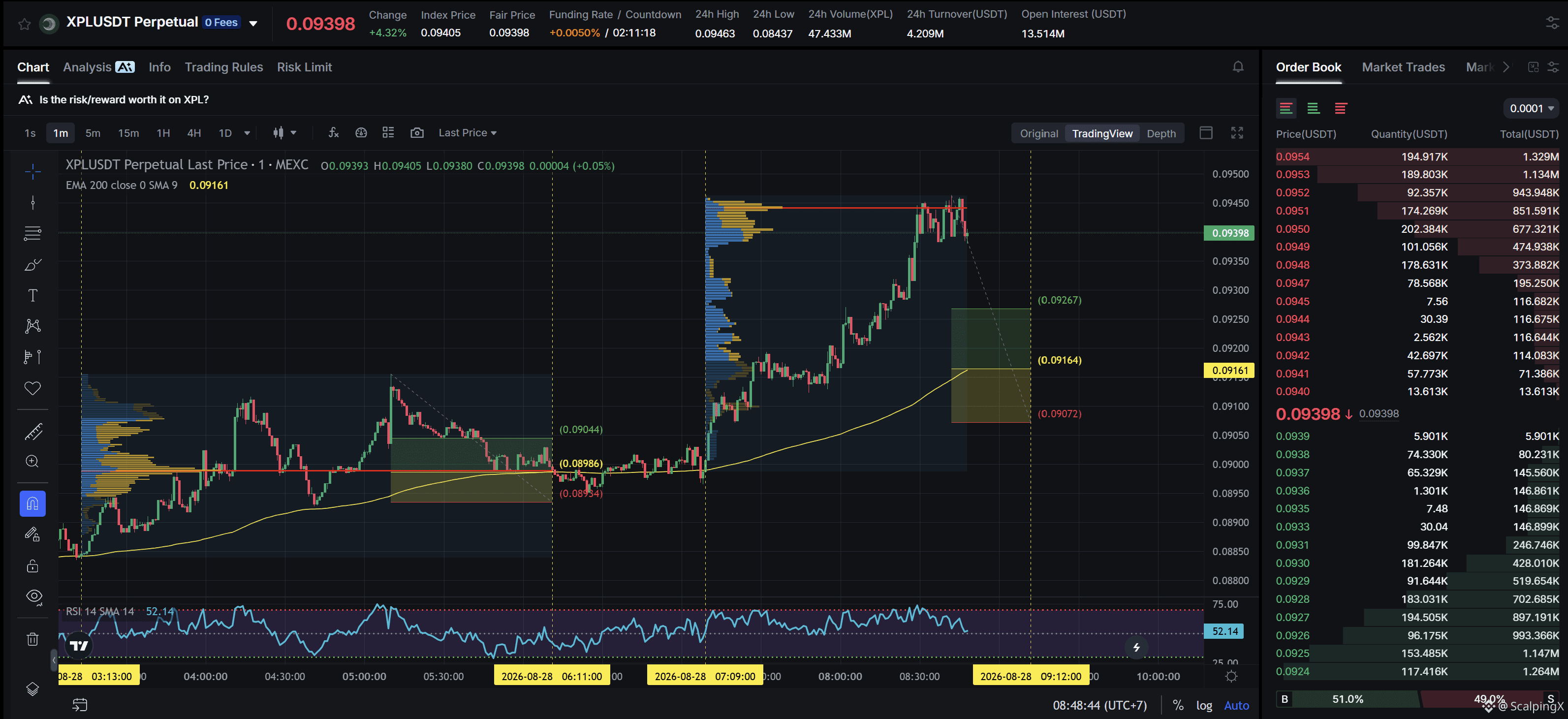Viewport: 1568px width, 719px height.
Task: Open the chart layout grid icon
Action: tap(388, 132)
